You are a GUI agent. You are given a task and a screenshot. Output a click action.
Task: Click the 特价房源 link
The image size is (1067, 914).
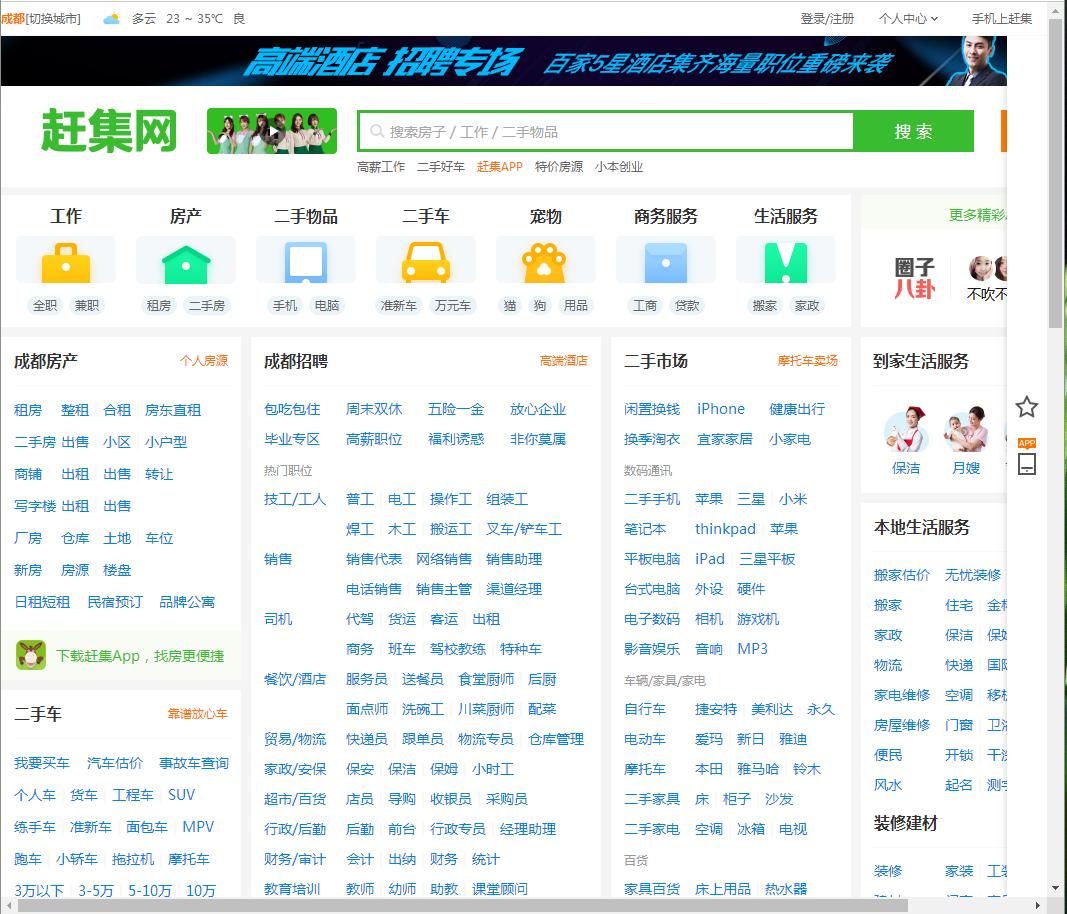(559, 167)
